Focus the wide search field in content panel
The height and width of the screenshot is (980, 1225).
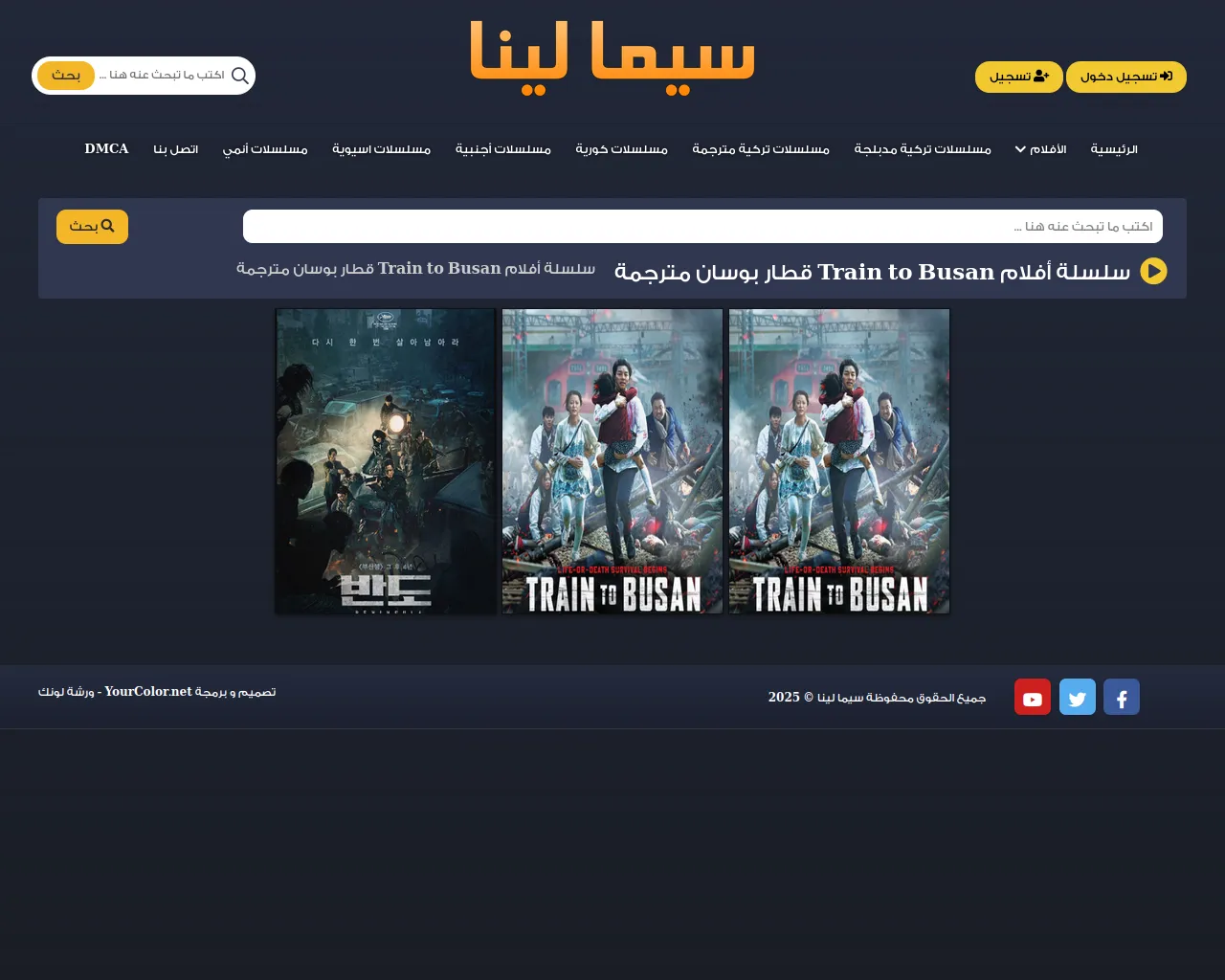pyautogui.click(x=702, y=227)
